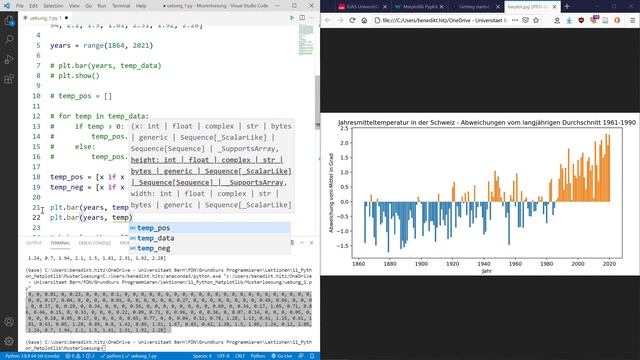Open VS Code Terminal menu

tap(121, 6)
